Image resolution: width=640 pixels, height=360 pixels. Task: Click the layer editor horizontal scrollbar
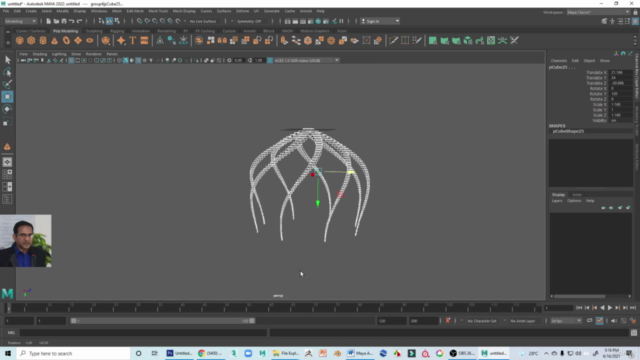pos(591,296)
